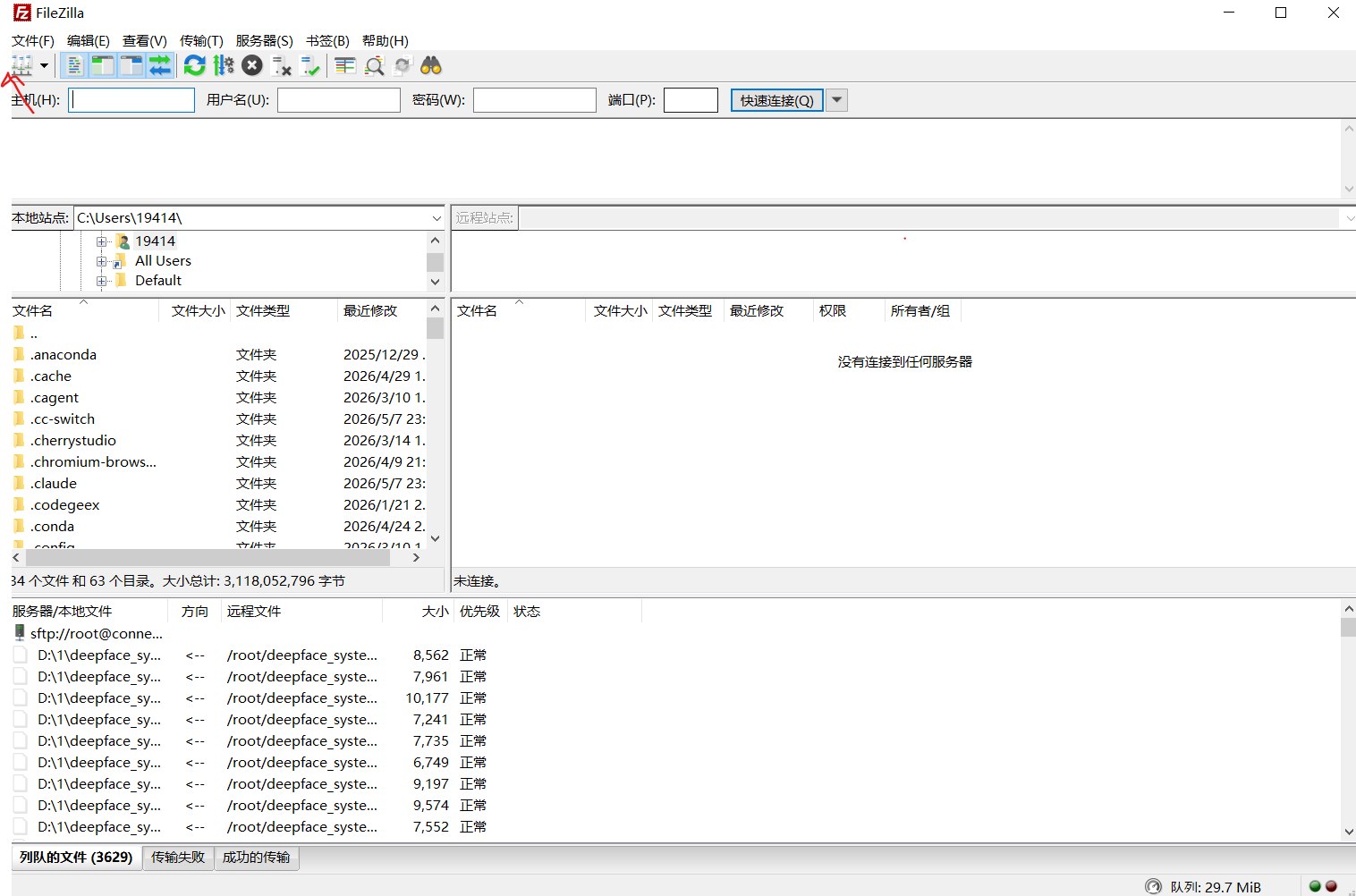1356x896 pixels.
Task: Click file icon of the 8,562 queue row
Action: (x=20, y=655)
